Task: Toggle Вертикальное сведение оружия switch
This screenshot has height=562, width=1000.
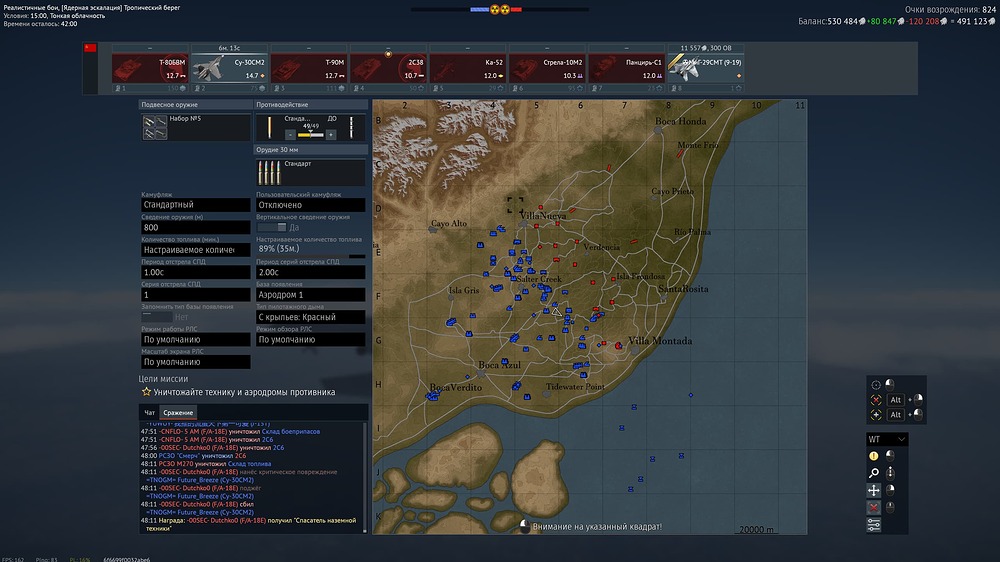Action: tap(272, 227)
